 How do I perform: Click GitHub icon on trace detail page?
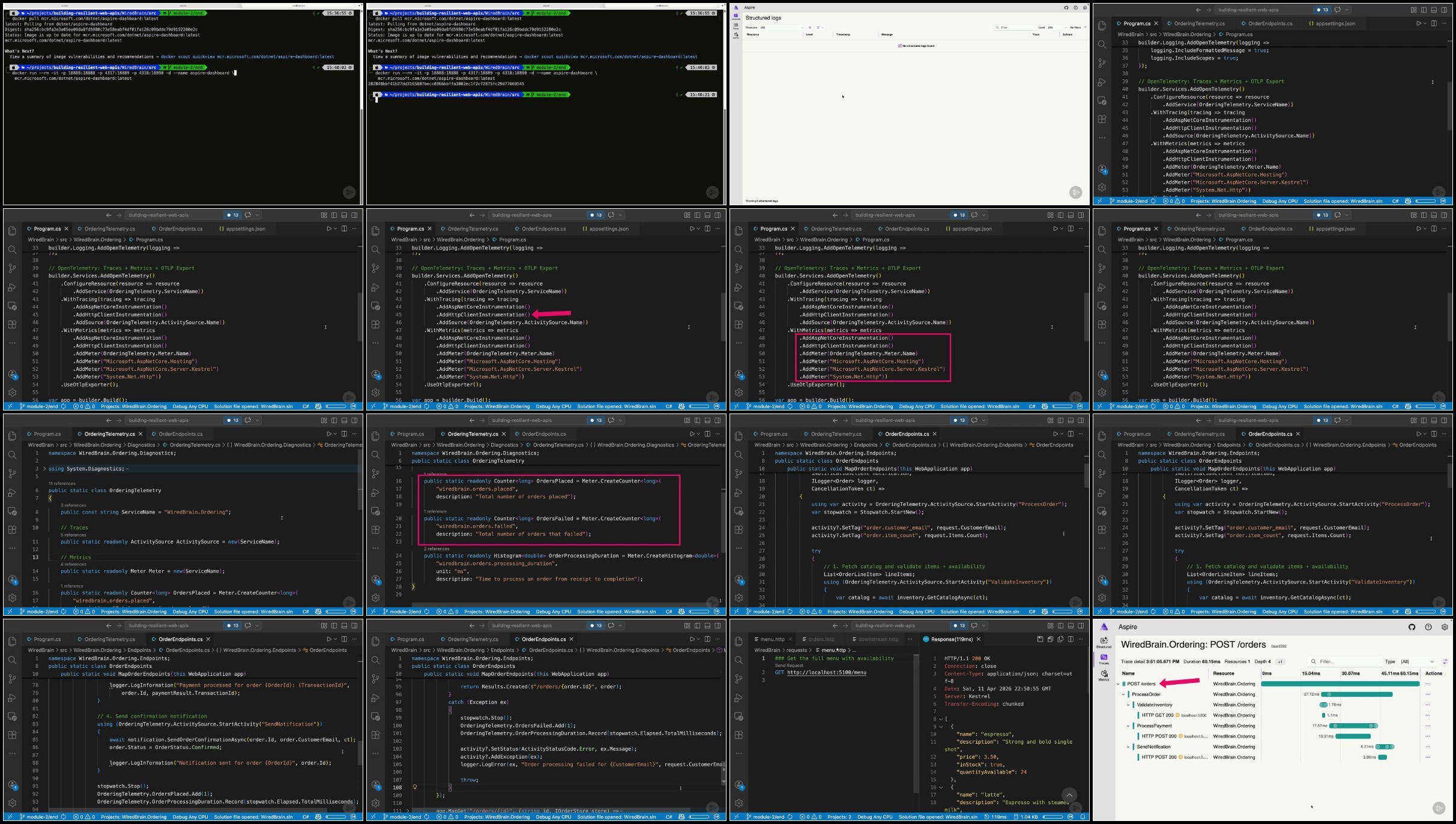1412,627
